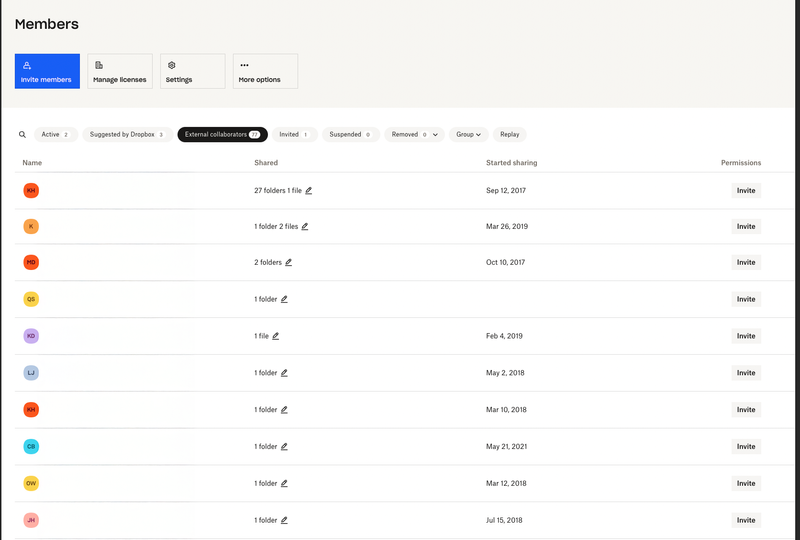Screen dimensions: 800x540
Task: Click the search magnifier icon
Action: [x=23, y=134]
